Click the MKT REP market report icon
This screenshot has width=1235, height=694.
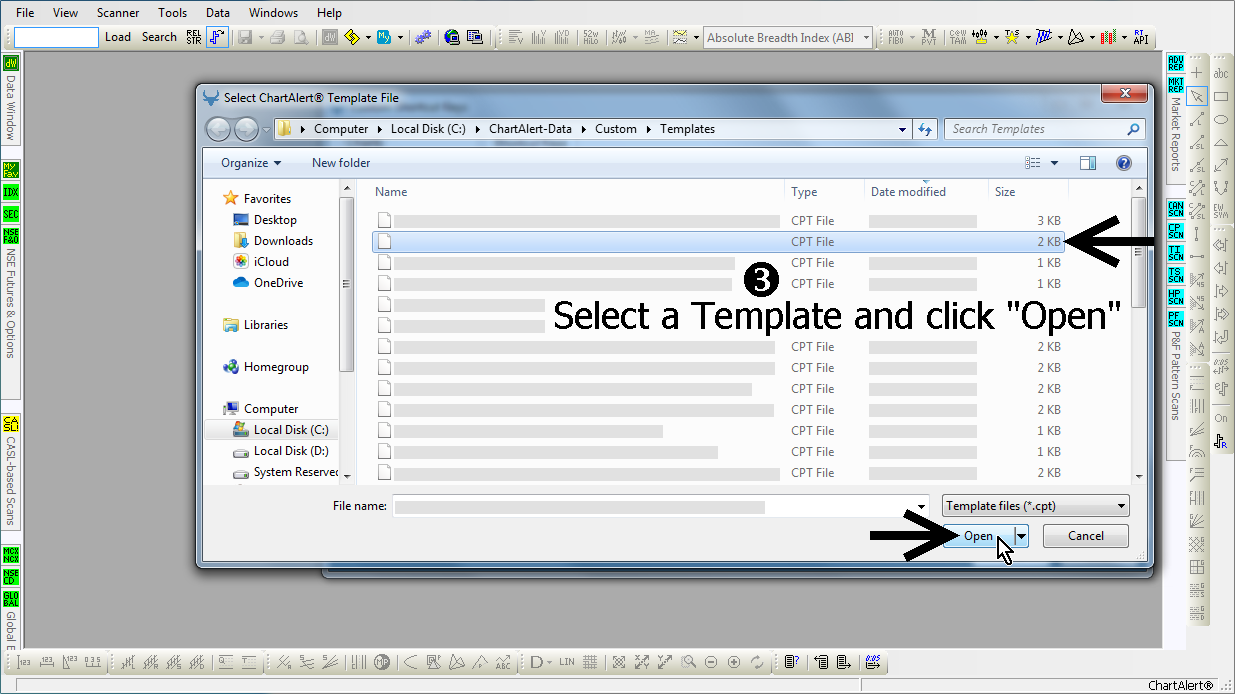[x=1175, y=84]
